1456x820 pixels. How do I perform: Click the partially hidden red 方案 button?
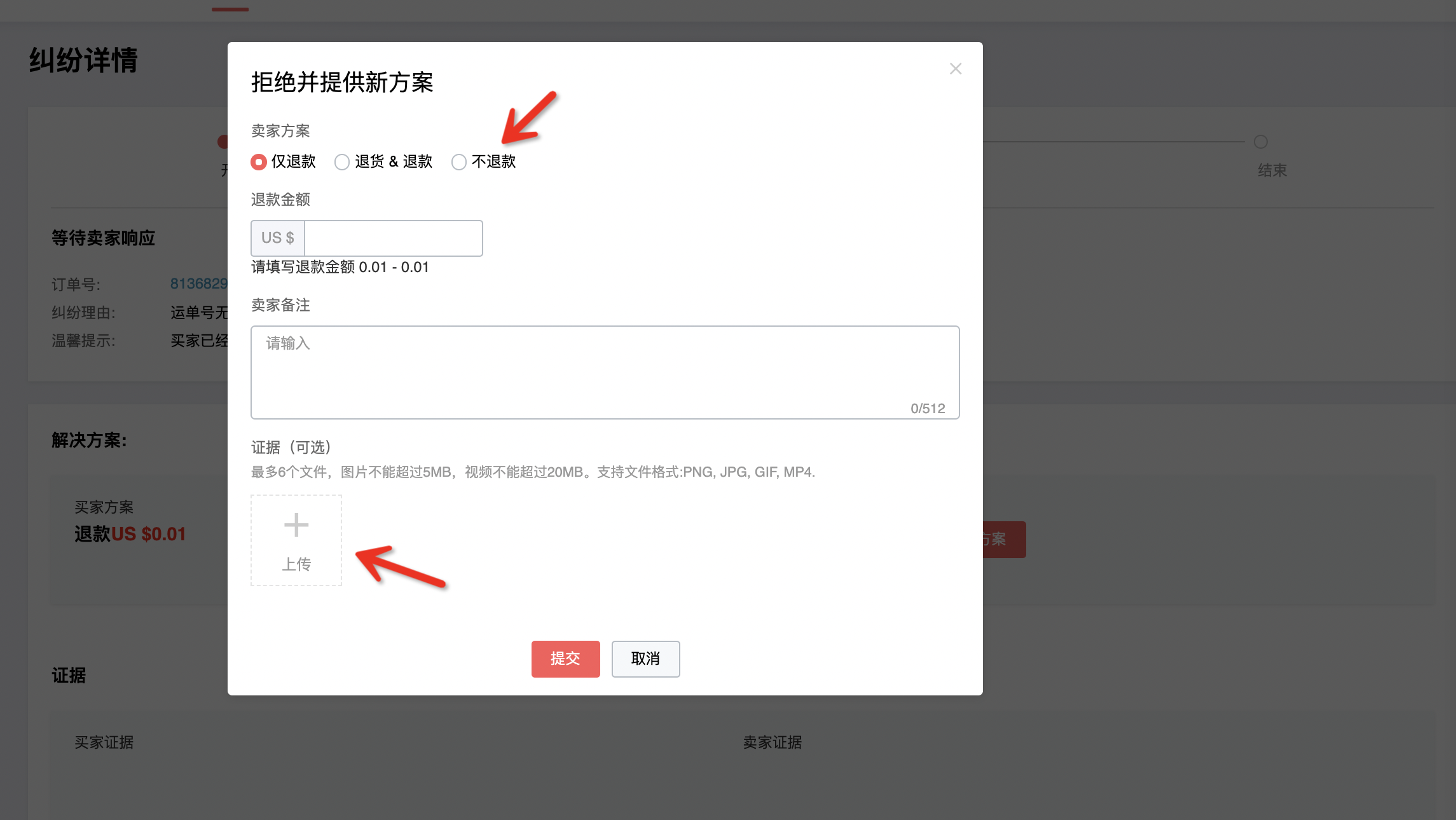1004,540
